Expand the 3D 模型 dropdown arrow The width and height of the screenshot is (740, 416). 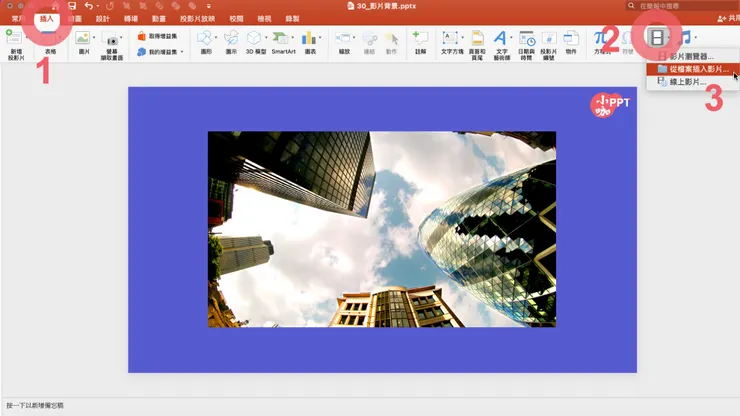266,38
